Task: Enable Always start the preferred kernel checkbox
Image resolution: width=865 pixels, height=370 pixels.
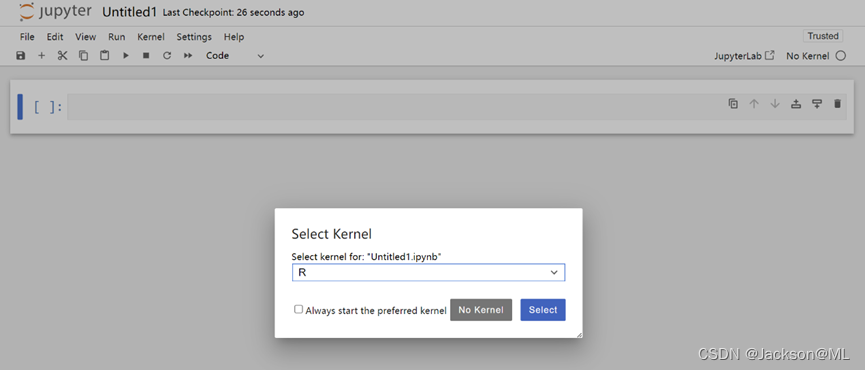Action: click(298, 310)
